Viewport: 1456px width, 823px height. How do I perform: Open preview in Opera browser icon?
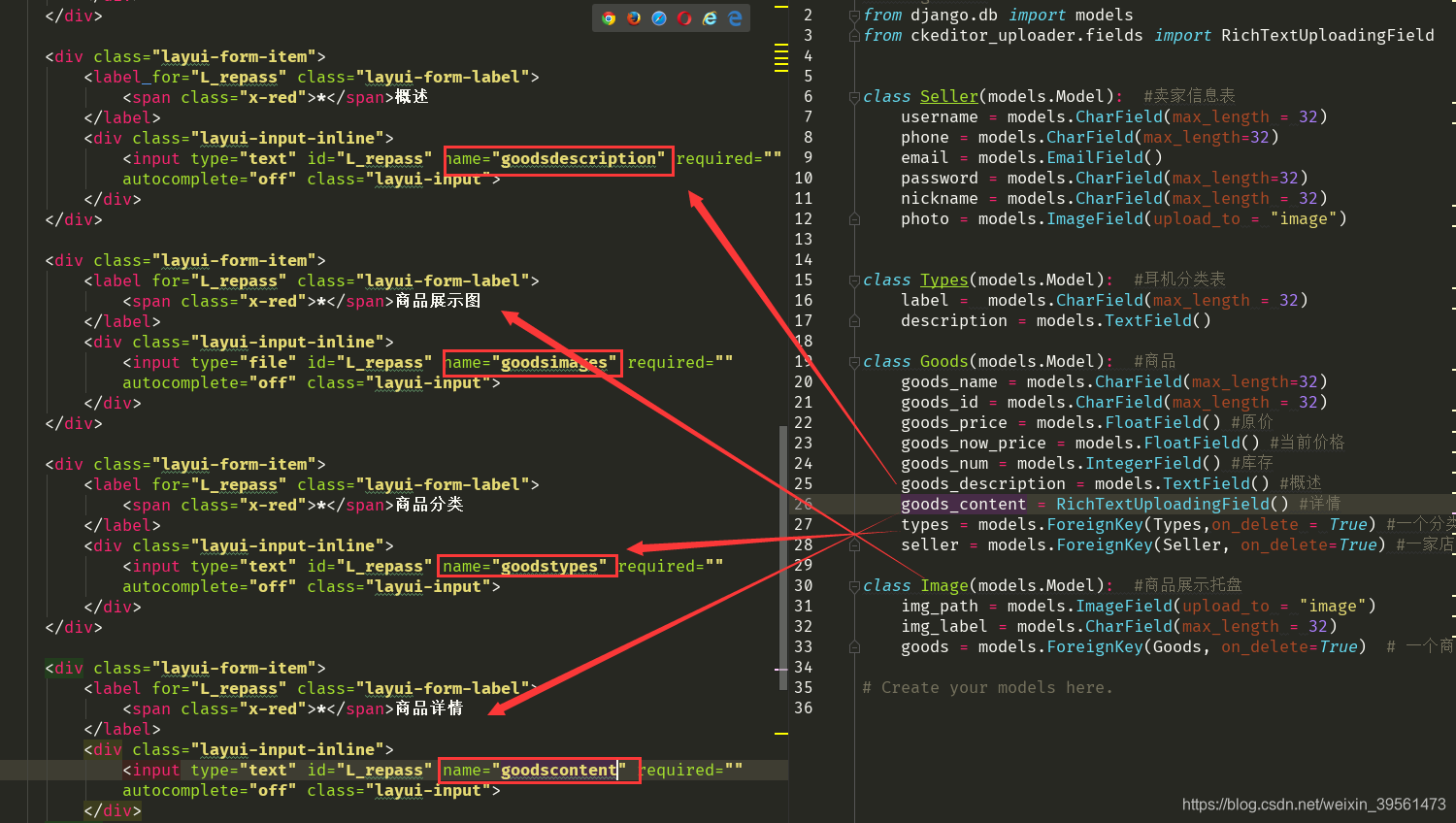point(684,18)
